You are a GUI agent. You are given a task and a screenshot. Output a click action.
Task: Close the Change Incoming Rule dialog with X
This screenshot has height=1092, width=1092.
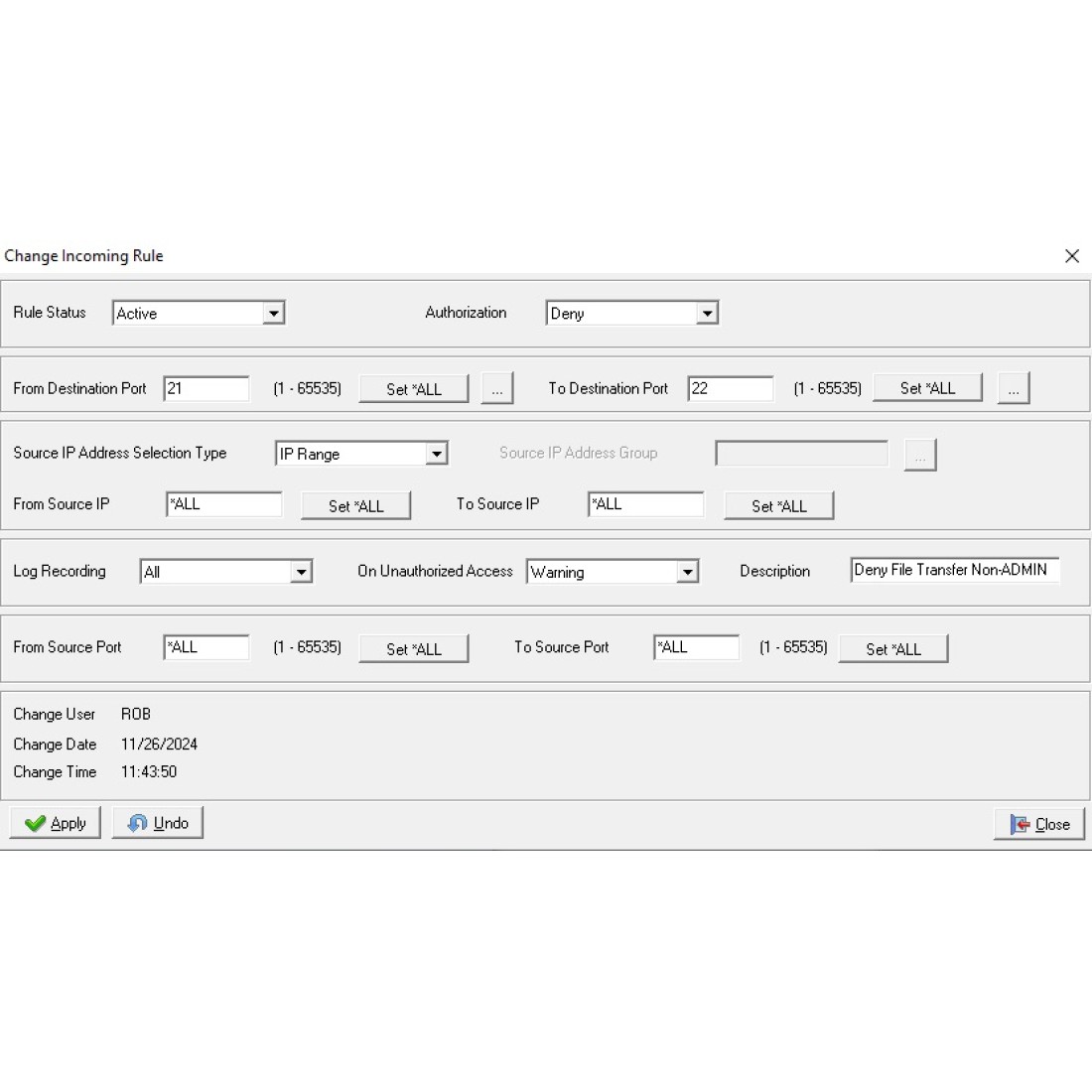(x=1072, y=256)
